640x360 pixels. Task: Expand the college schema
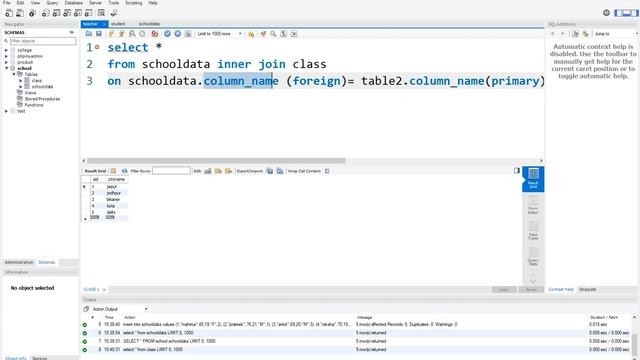pos(7,50)
